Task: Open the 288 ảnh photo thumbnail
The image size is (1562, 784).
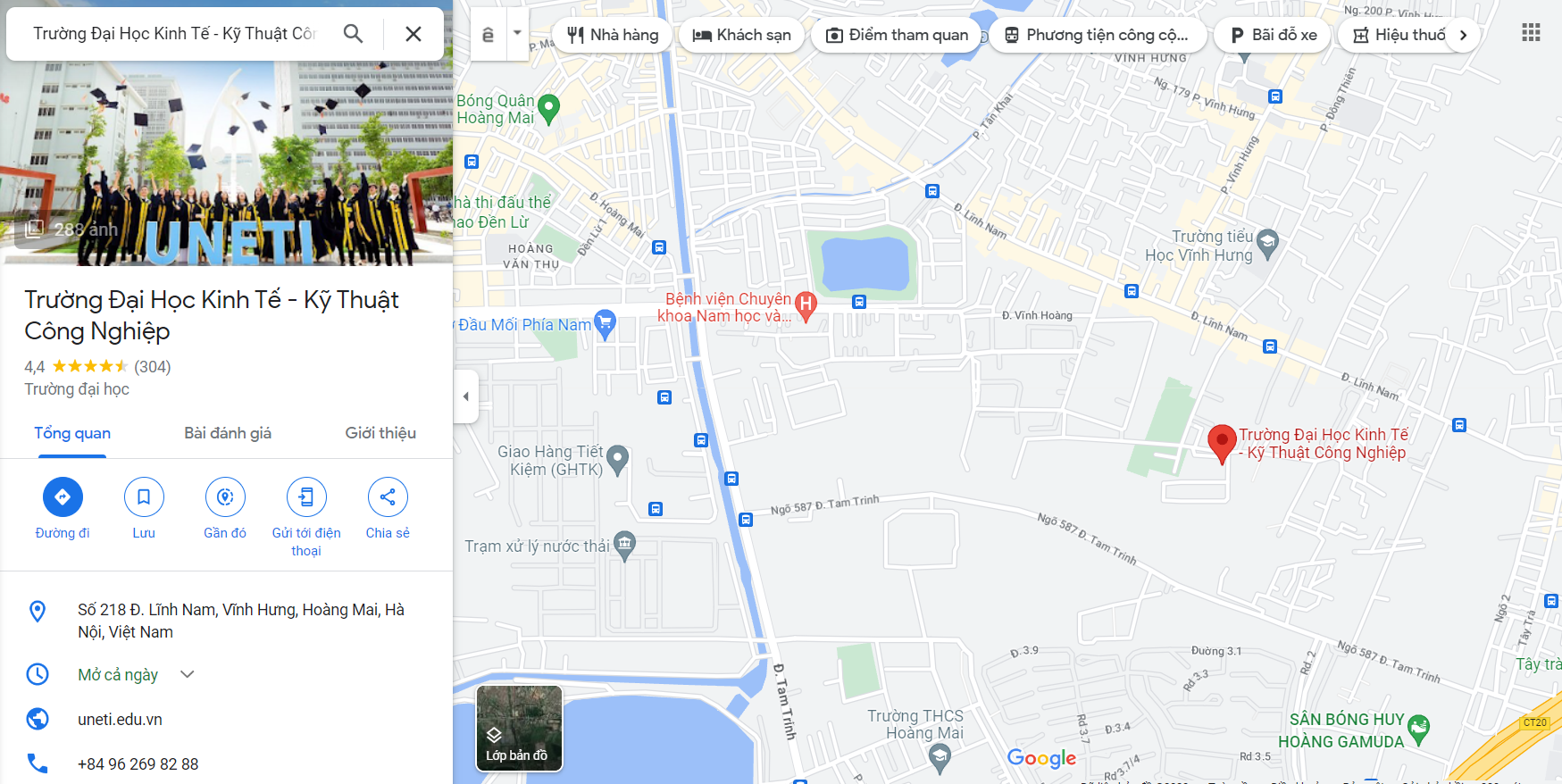Action: coord(71,229)
